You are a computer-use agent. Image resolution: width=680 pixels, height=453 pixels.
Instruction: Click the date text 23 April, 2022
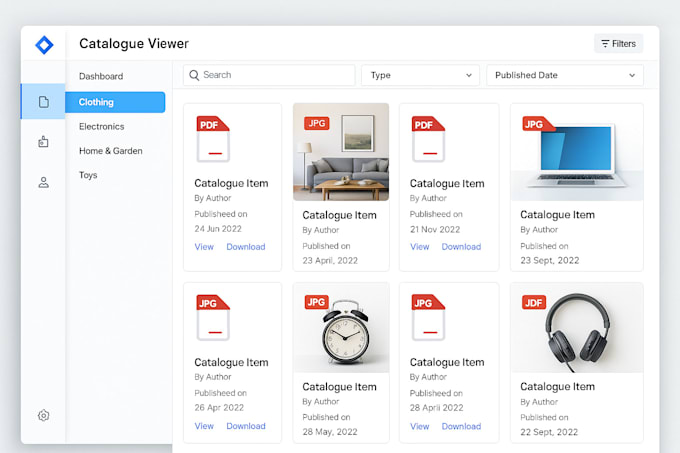330,261
